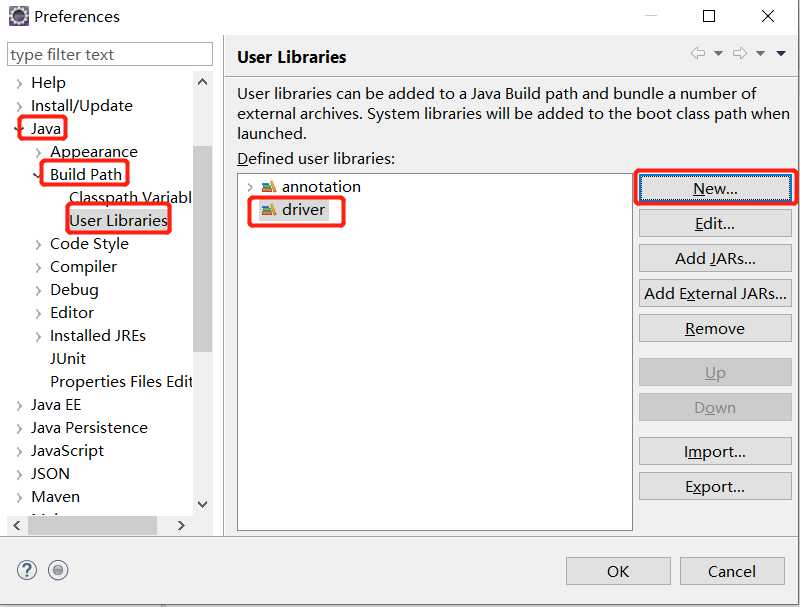Click the tree scroll up arrow
800x607 pixels.
pos(203,82)
